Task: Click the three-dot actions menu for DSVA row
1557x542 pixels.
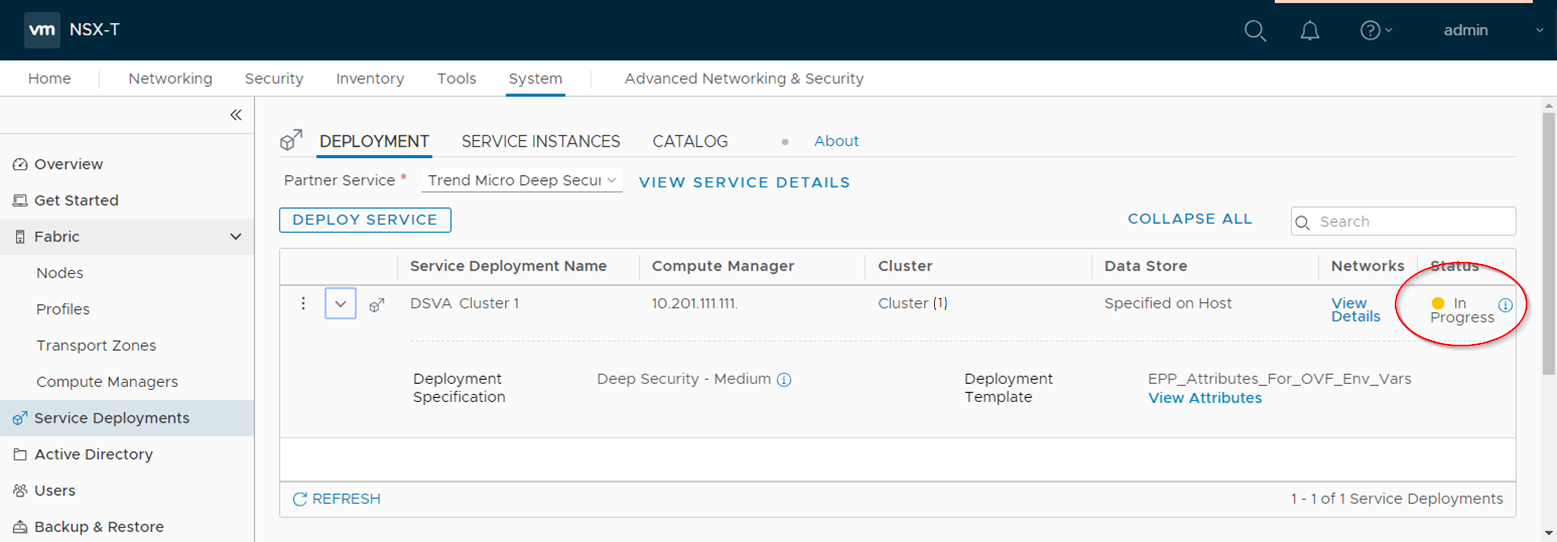Action: tap(304, 304)
